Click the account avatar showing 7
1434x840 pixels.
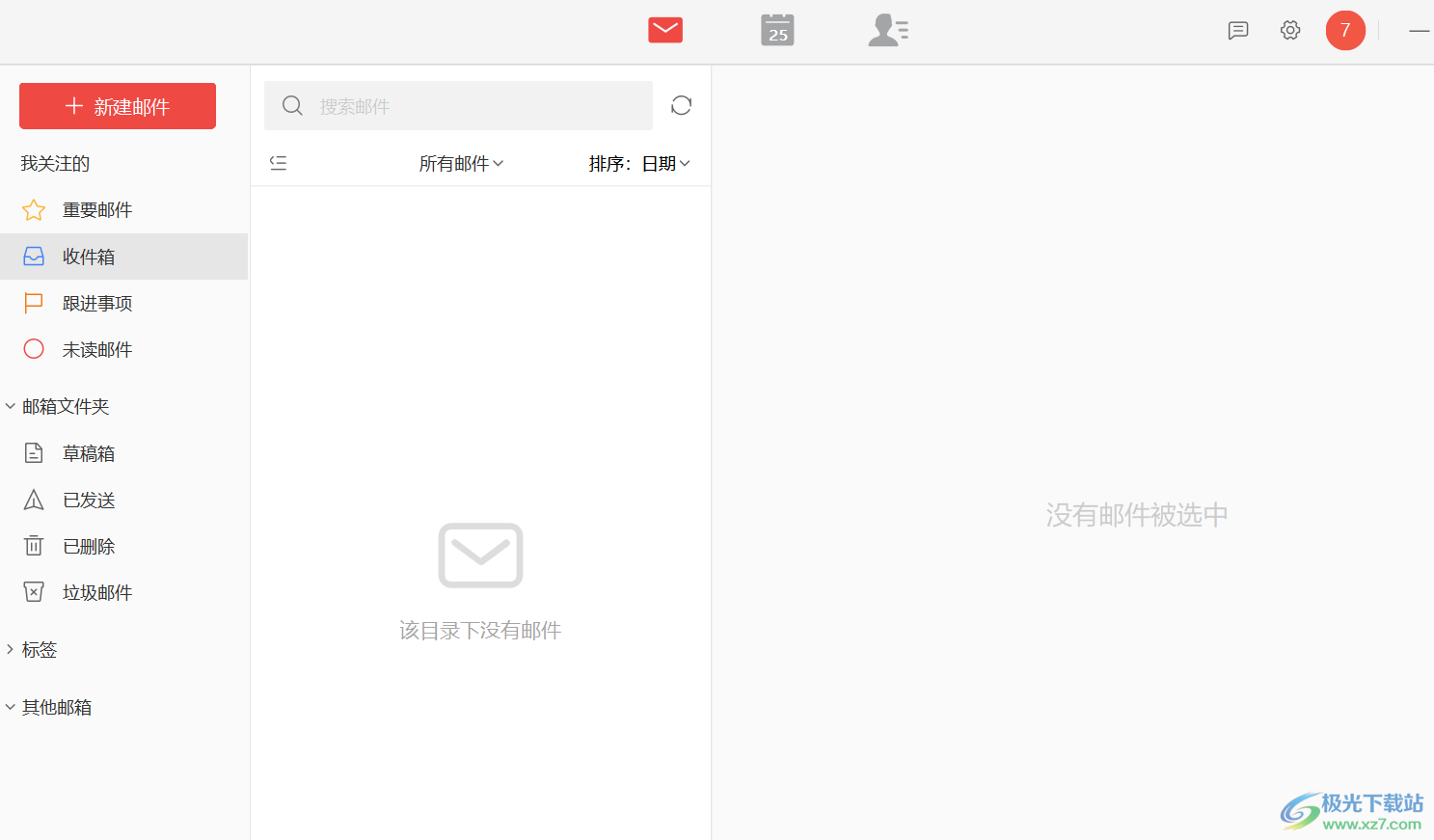1345,31
